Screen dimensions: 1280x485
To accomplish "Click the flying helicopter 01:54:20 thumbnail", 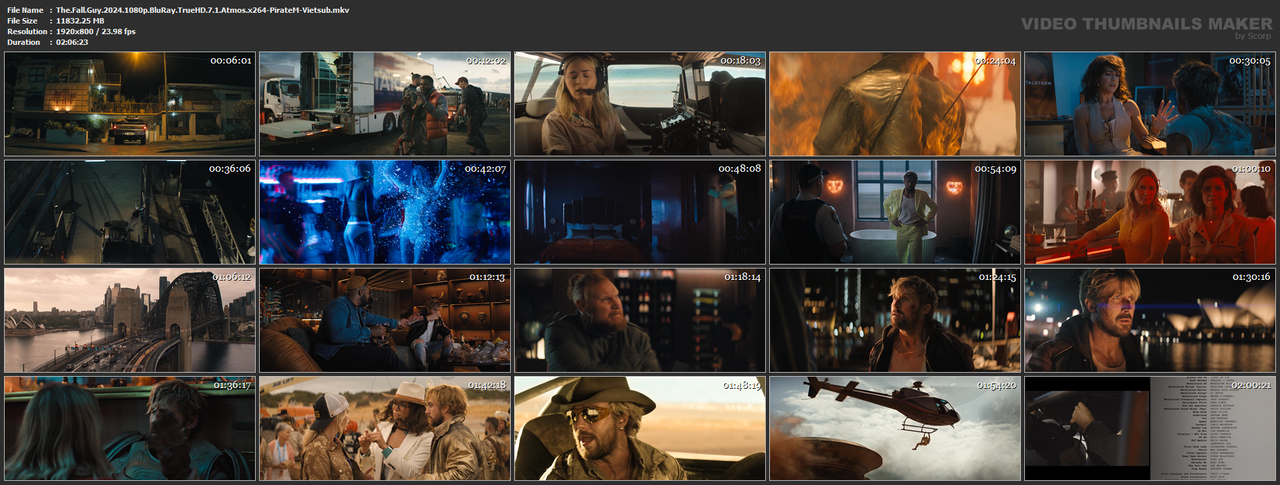I will coord(895,428).
